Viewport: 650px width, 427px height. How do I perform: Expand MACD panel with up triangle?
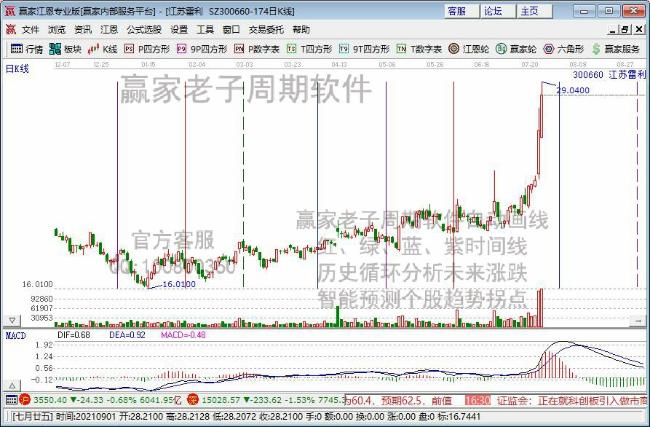(x=12, y=386)
